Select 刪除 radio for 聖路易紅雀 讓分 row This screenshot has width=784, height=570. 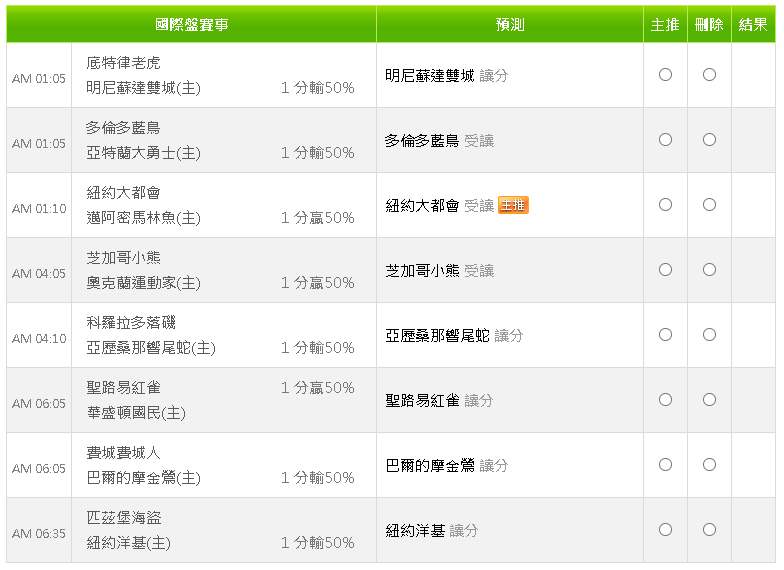(709, 400)
